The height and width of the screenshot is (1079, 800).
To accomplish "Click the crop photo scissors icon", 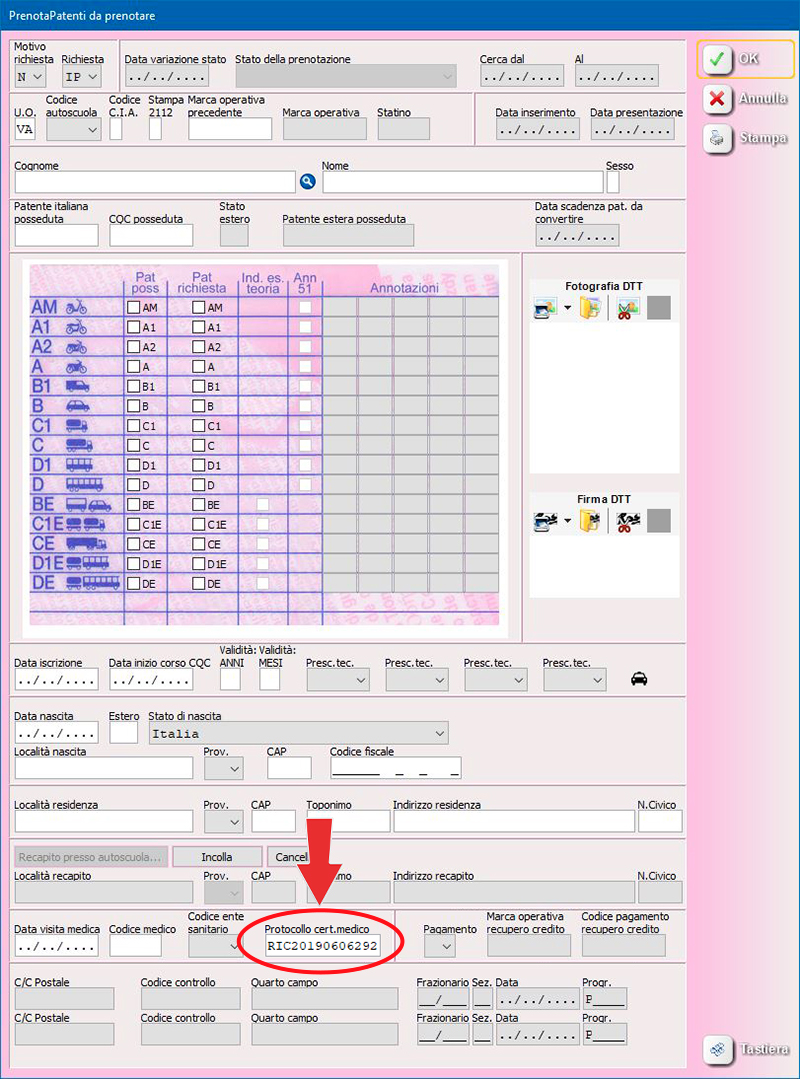I will pos(628,309).
